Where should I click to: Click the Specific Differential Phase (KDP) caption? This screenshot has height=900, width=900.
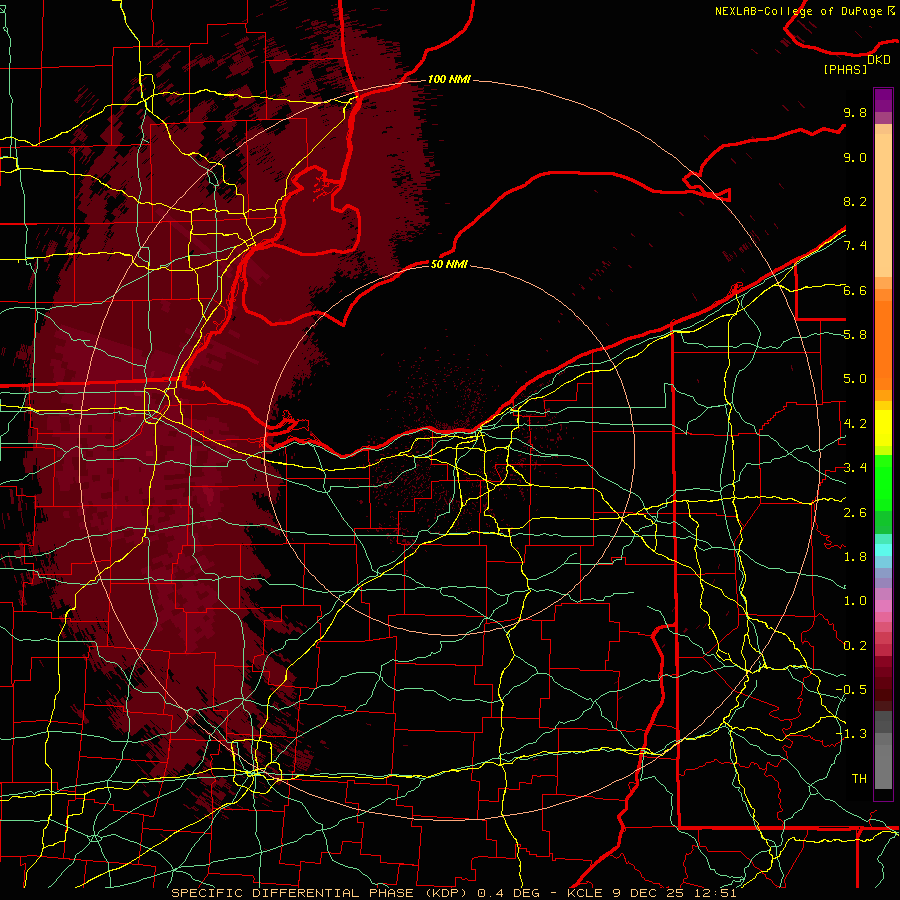click(321, 893)
